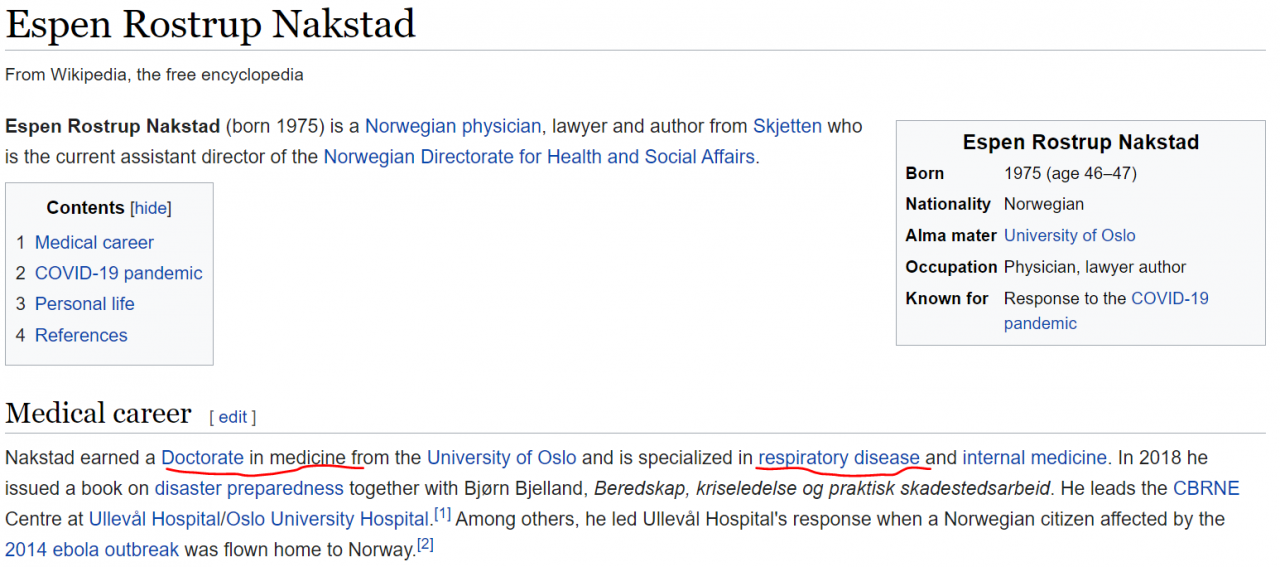Jump to COVID-19 pandemic section in contents
1280x567 pixels.
point(118,273)
